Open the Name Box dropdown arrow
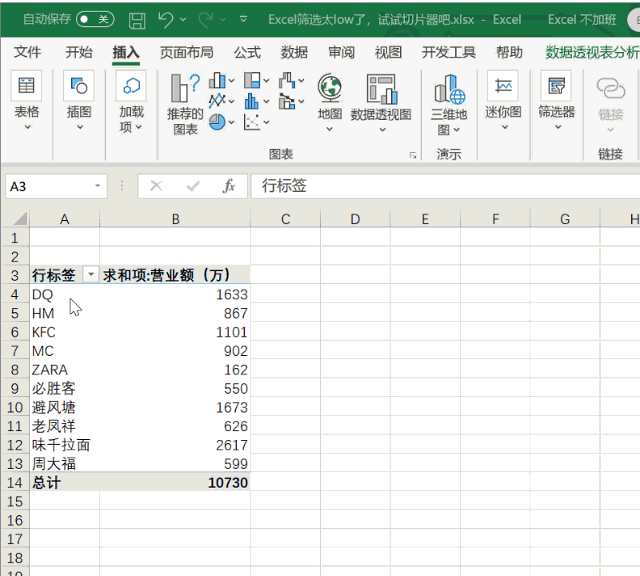 tap(98, 186)
